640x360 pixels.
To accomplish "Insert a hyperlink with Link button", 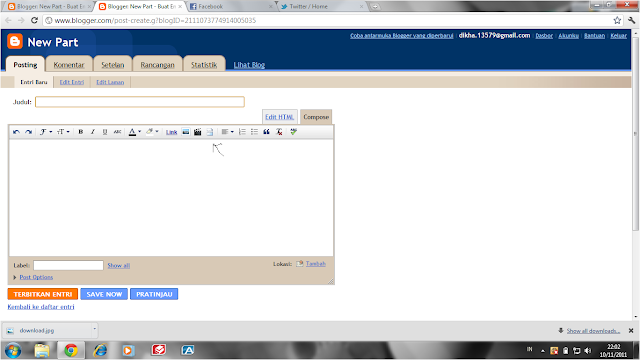I will tap(171, 132).
